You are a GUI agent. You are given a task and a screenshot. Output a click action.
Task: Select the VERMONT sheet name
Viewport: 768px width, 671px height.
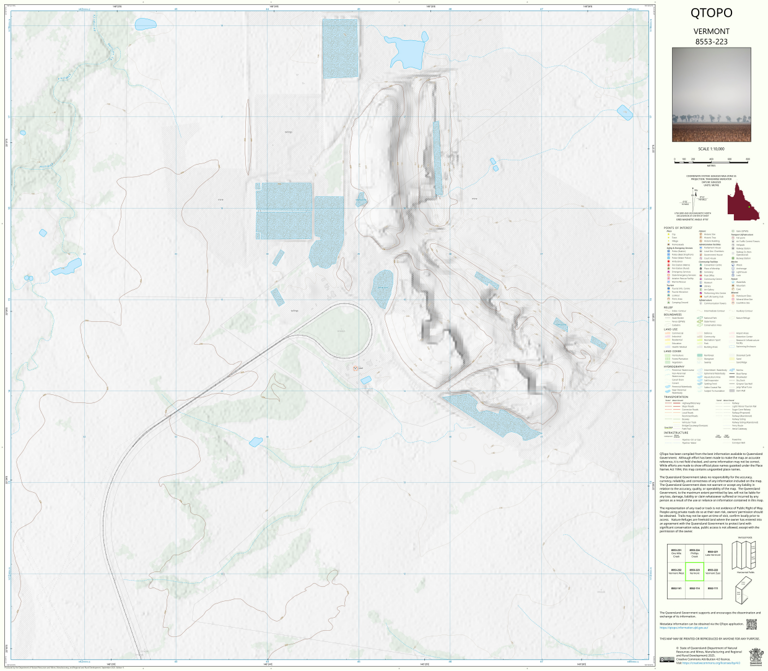[711, 31]
